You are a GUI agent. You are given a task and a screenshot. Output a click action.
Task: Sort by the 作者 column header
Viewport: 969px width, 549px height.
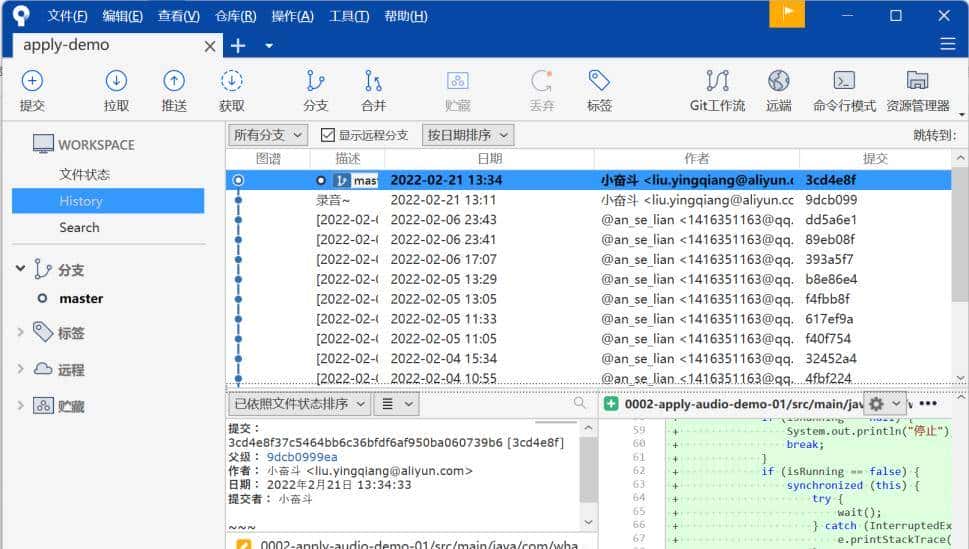coord(696,159)
